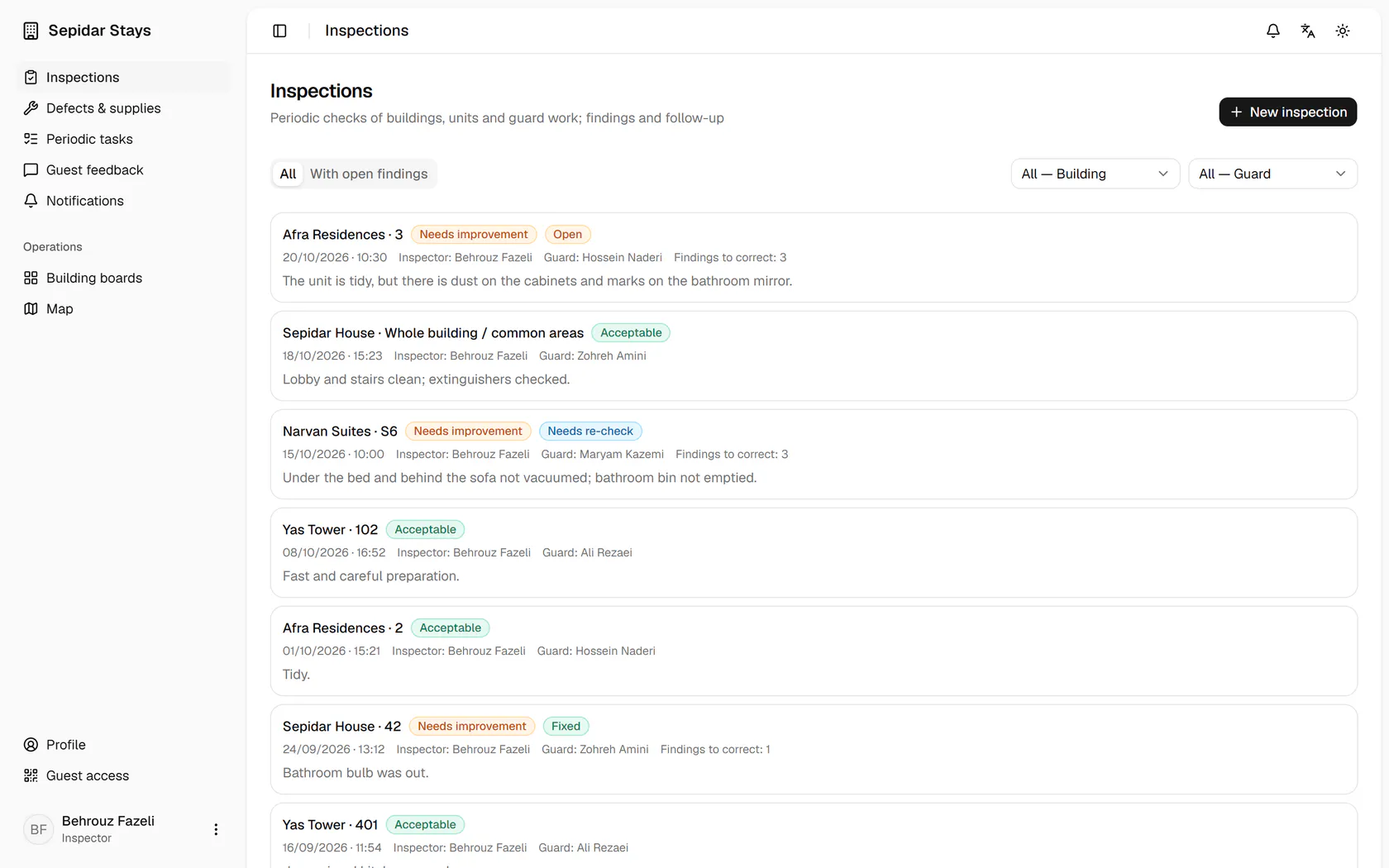The height and width of the screenshot is (868, 1389).
Task: Switch theme with the sun icon
Action: click(x=1343, y=31)
